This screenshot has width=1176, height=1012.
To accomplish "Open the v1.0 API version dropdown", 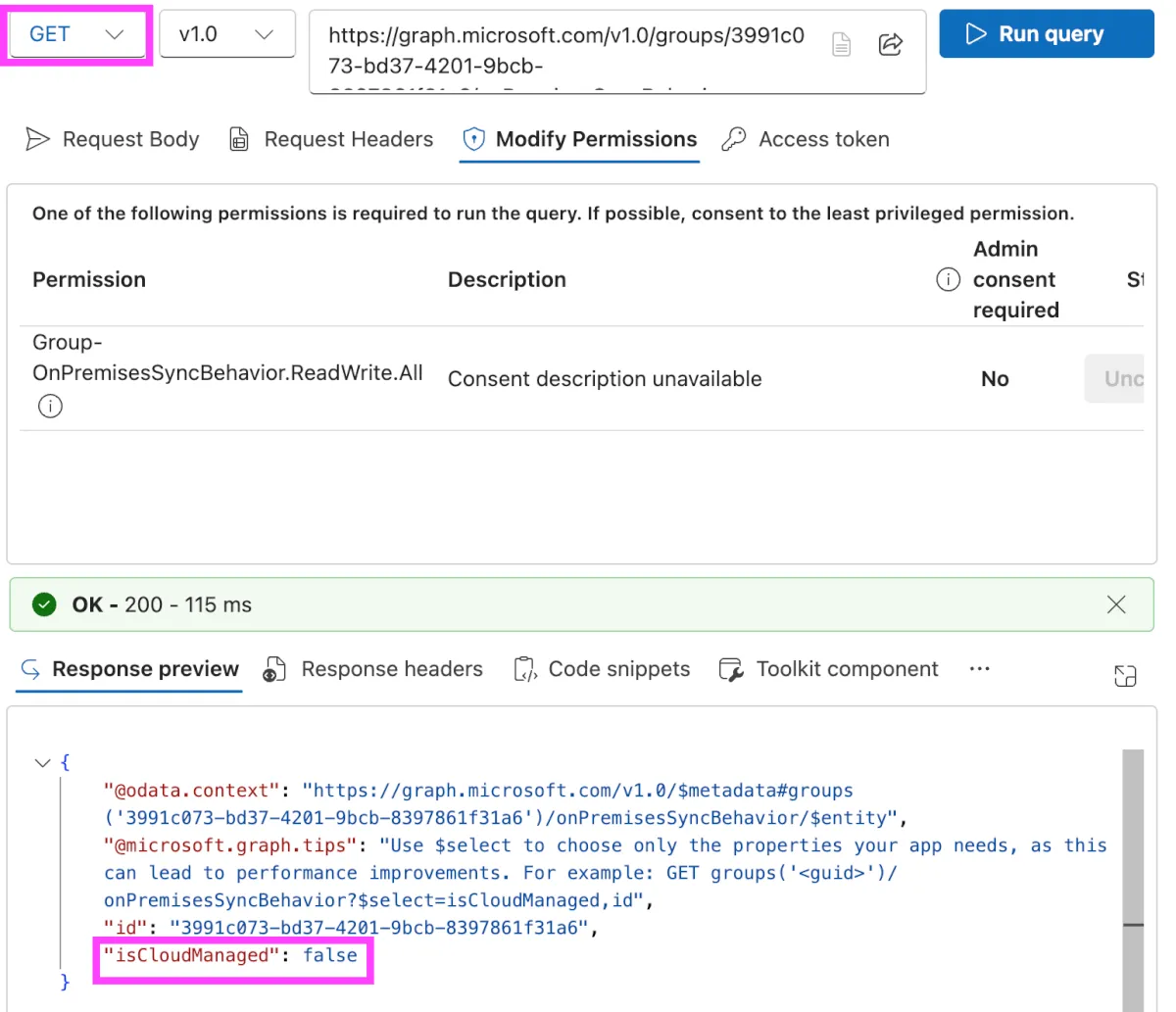I will (x=226, y=34).
